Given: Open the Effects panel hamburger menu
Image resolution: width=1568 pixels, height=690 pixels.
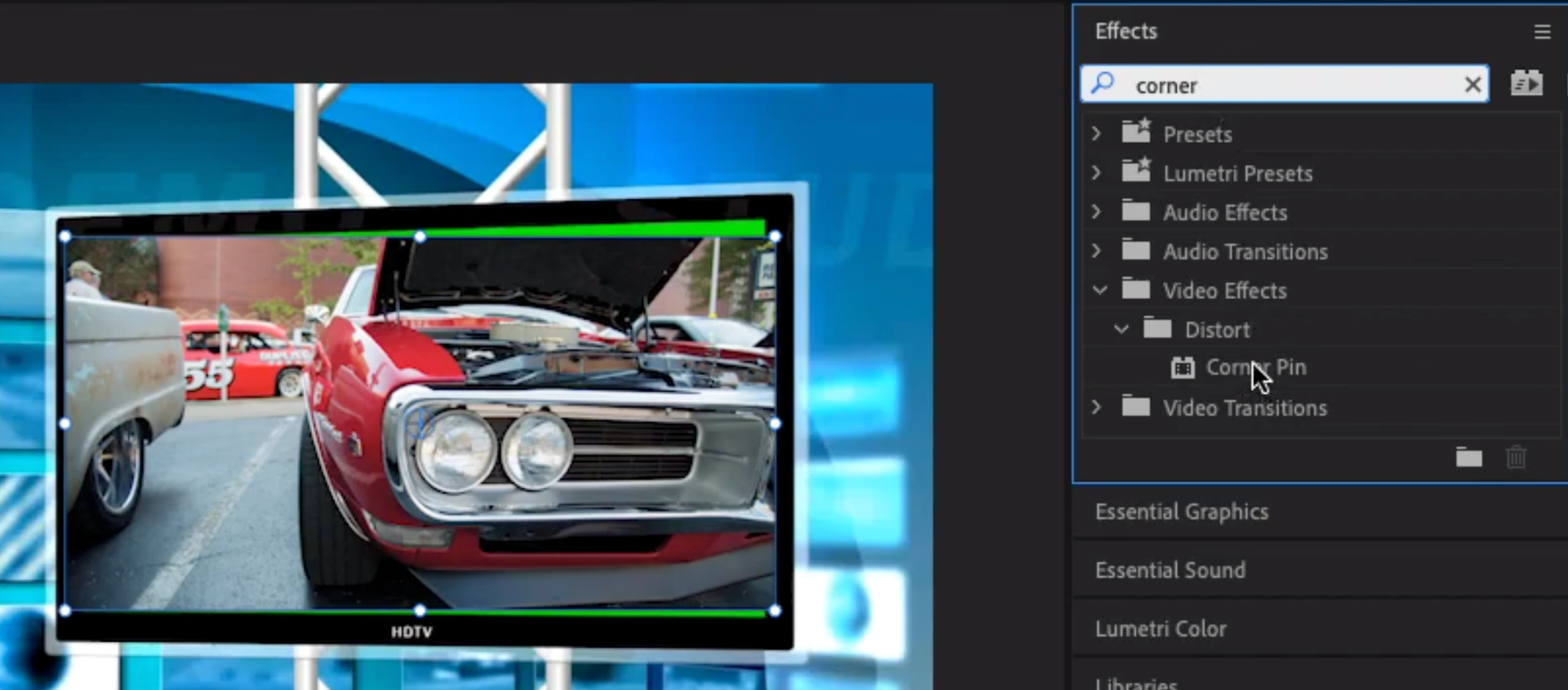Looking at the screenshot, I should click(1541, 32).
